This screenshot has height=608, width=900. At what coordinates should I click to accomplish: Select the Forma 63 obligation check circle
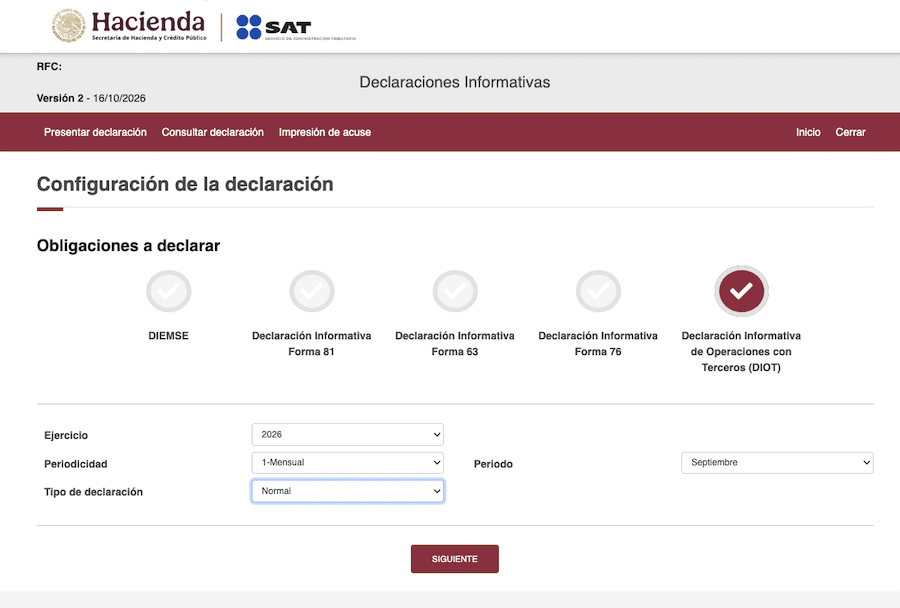455,291
